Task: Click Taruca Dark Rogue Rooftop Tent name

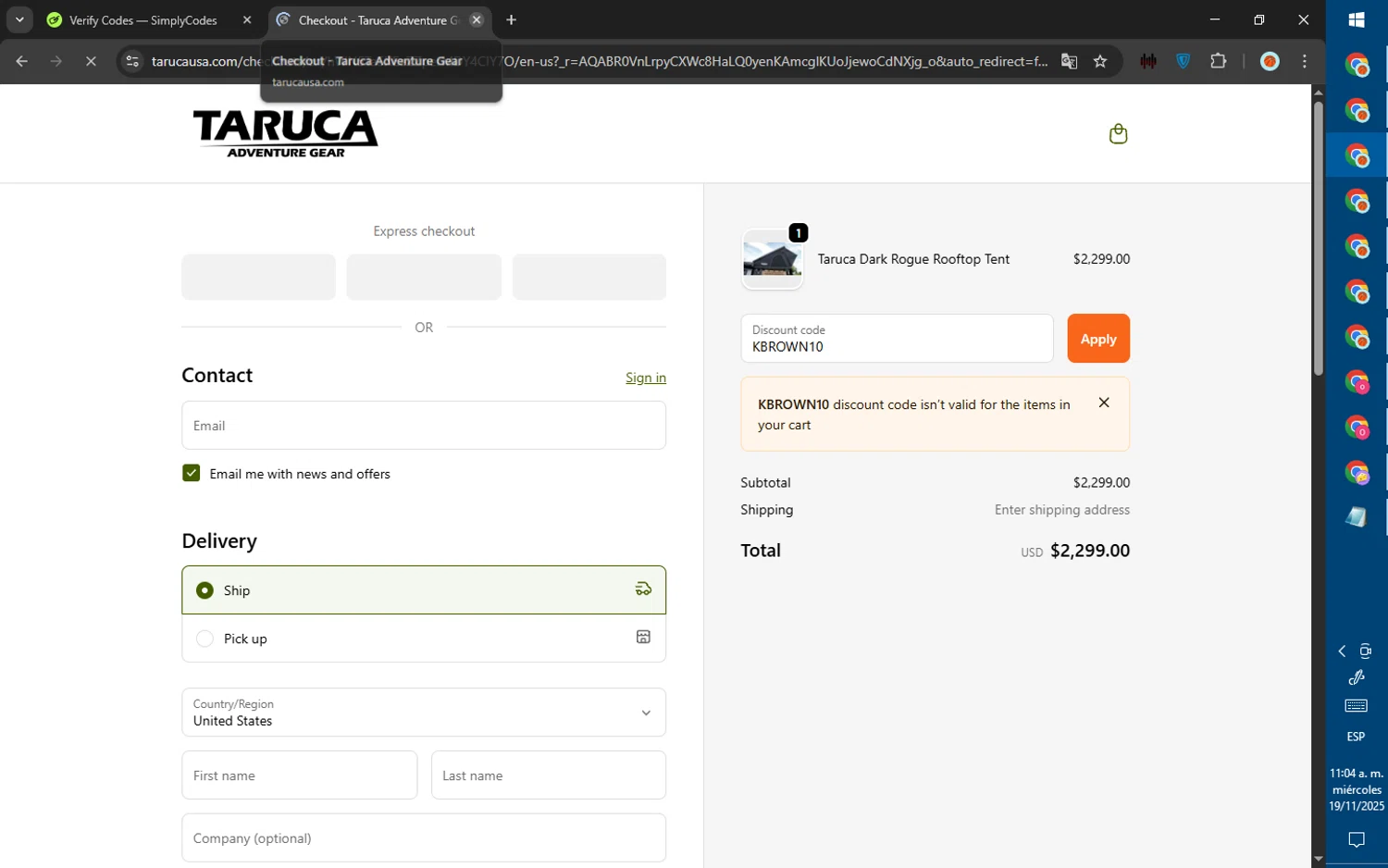Action: tap(913, 259)
